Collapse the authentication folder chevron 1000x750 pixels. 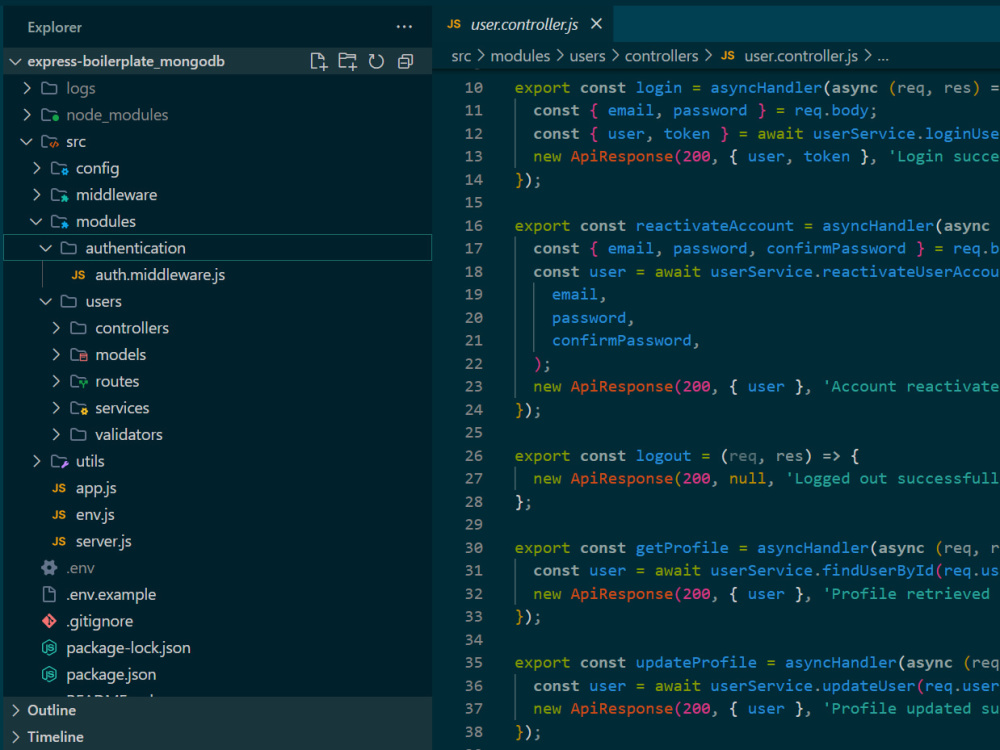pos(46,248)
